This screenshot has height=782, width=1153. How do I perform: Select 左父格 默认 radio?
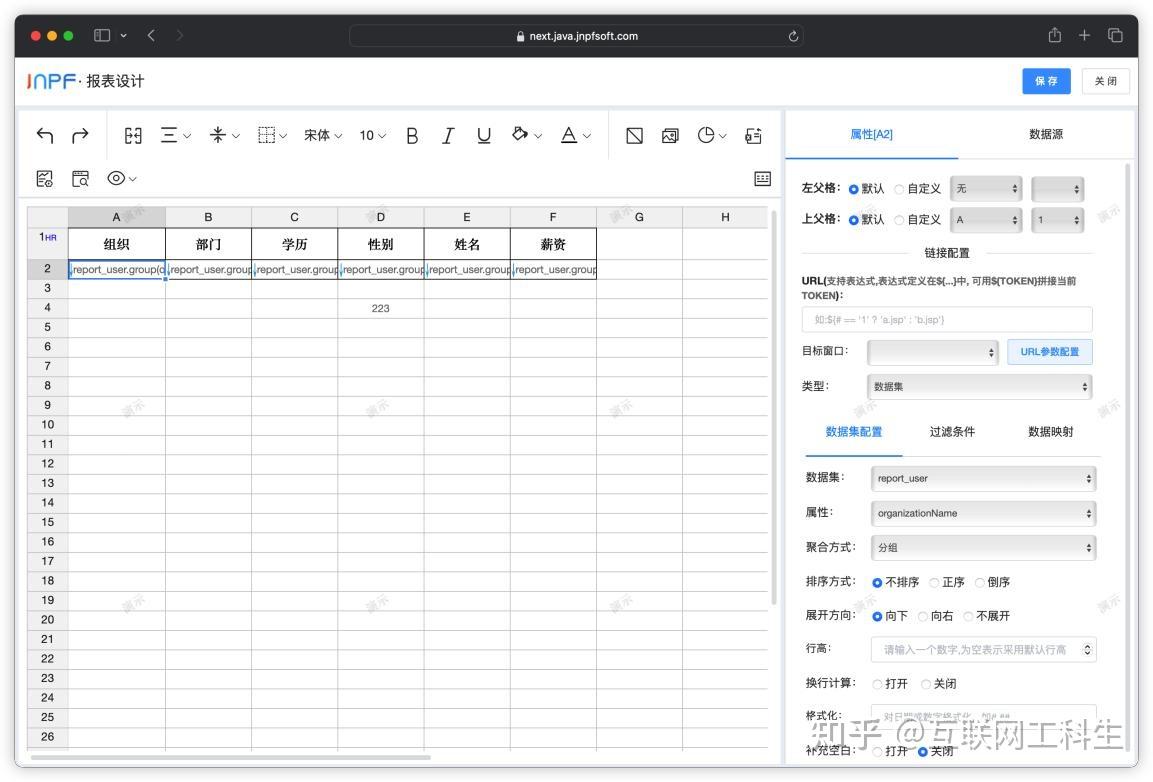pyautogui.click(x=854, y=189)
